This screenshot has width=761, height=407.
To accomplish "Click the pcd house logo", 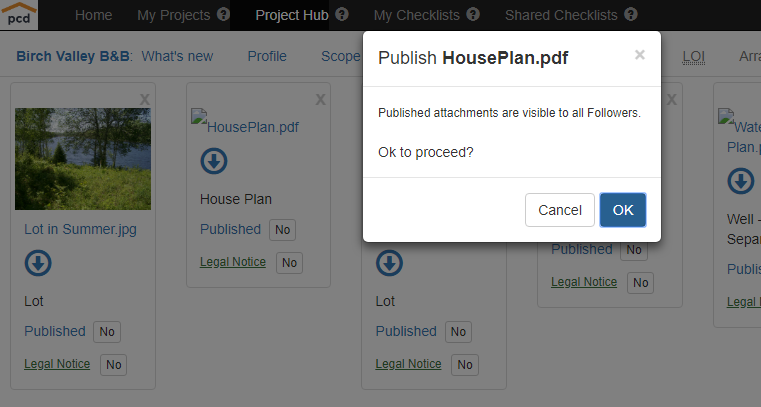I will 19,15.
